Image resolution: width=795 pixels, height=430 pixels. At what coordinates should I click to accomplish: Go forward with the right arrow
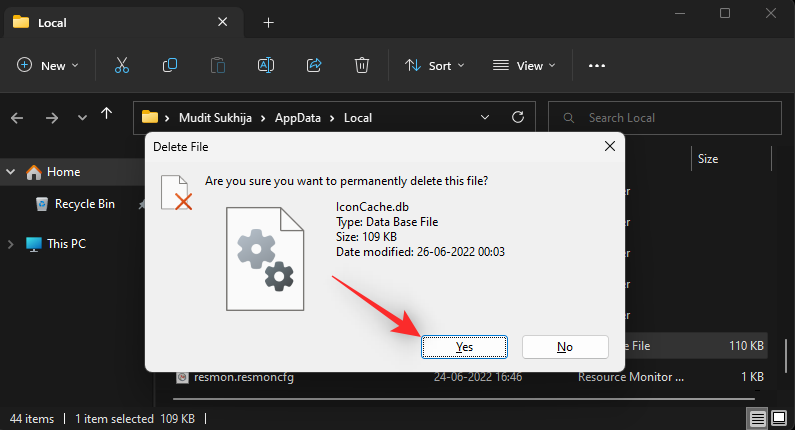tap(52, 118)
